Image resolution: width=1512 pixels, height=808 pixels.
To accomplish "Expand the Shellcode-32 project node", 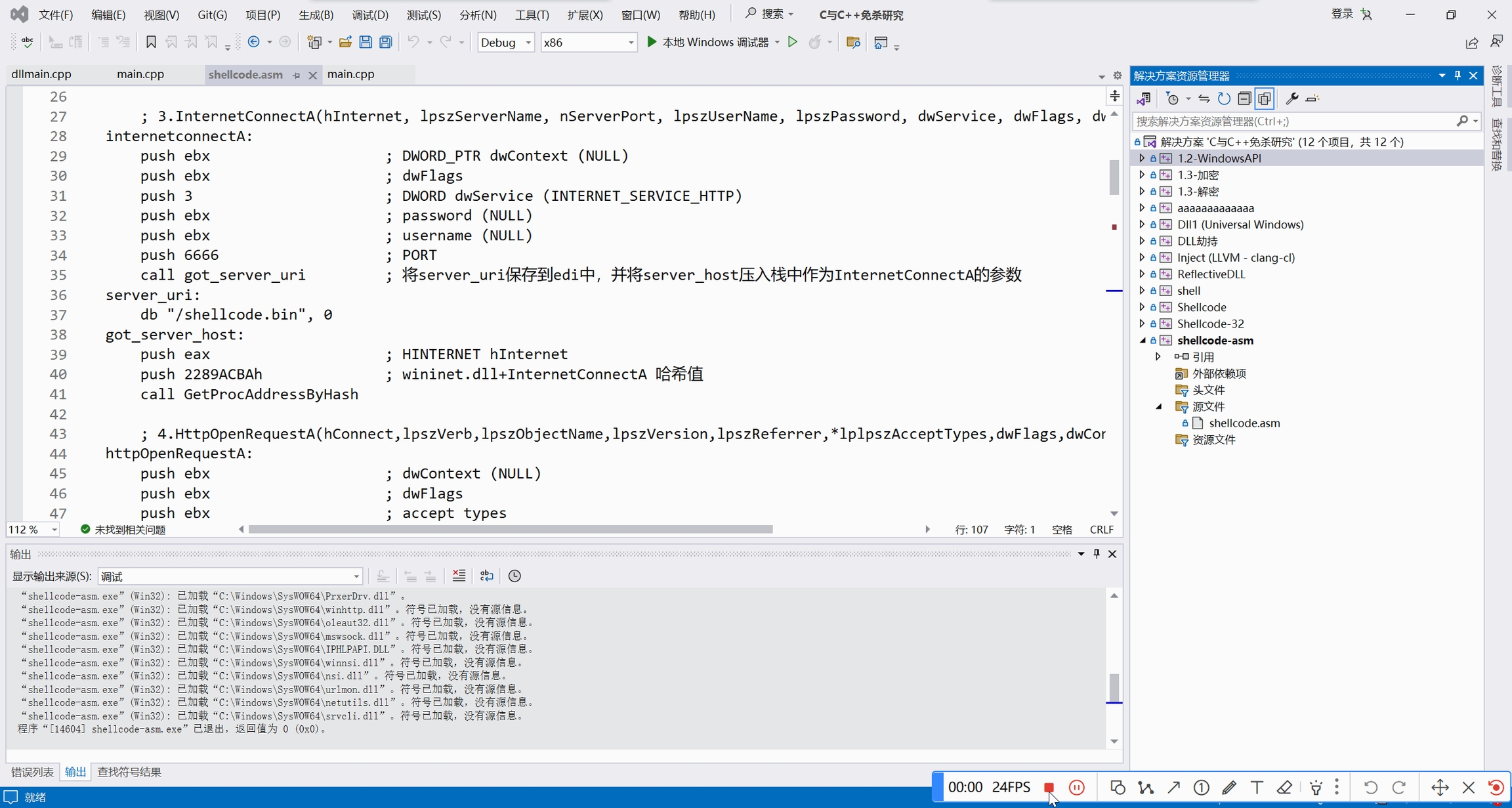I will pyautogui.click(x=1142, y=324).
